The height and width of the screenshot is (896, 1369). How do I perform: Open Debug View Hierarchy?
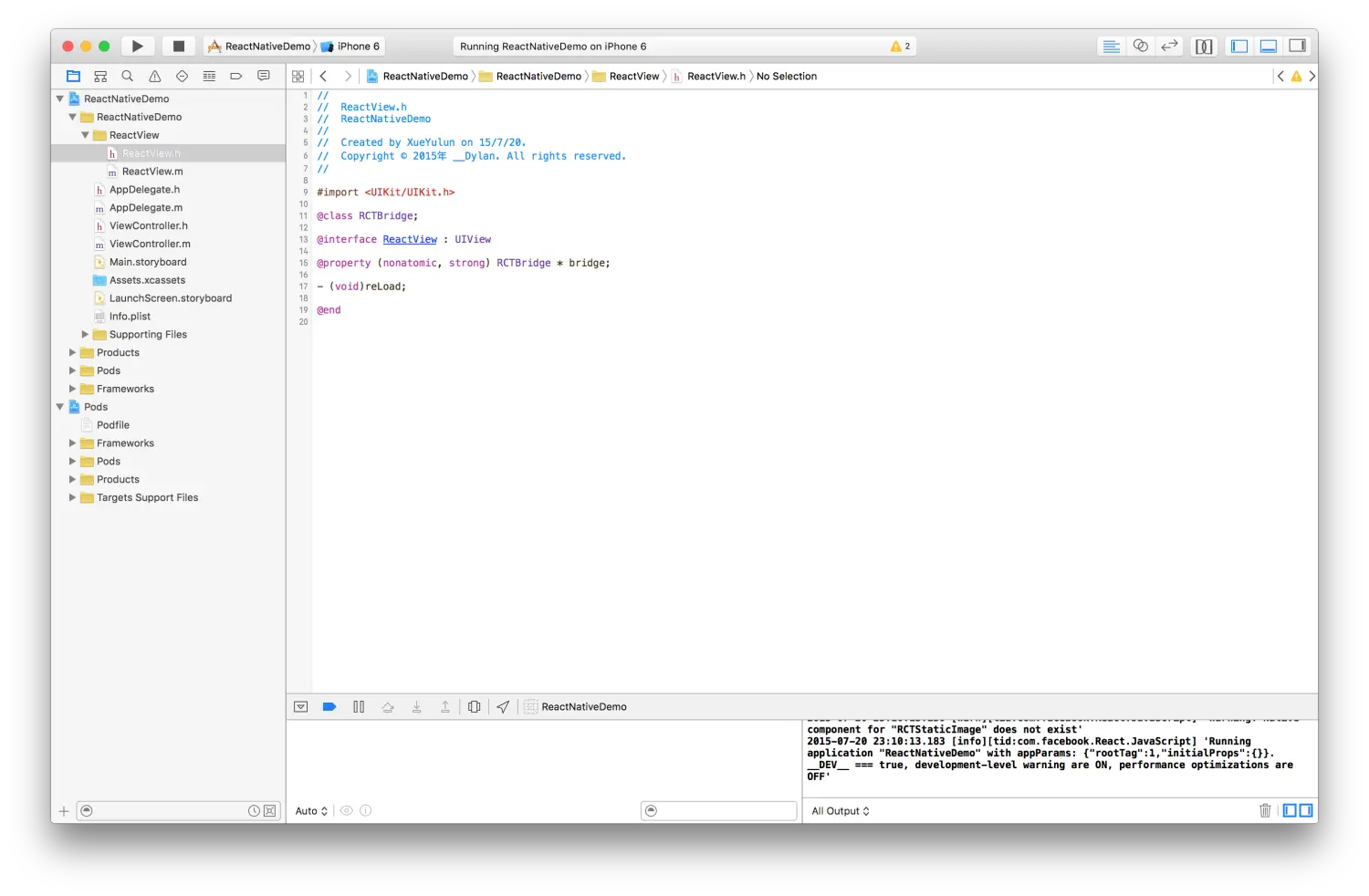(x=475, y=707)
